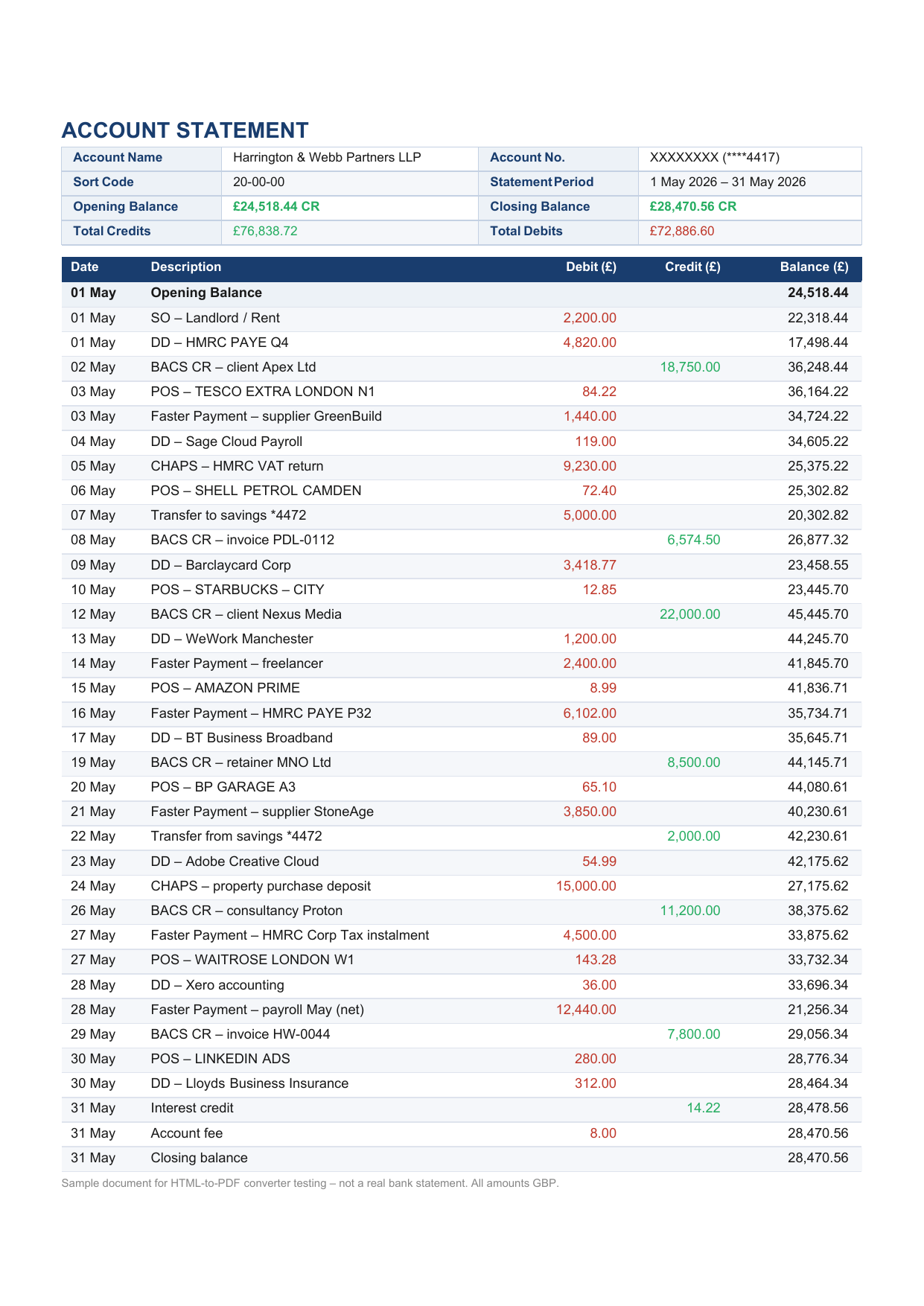The image size is (924, 1306).
Task: Click statement period 1 May 2026 – 31 May 2026
Action: [727, 182]
